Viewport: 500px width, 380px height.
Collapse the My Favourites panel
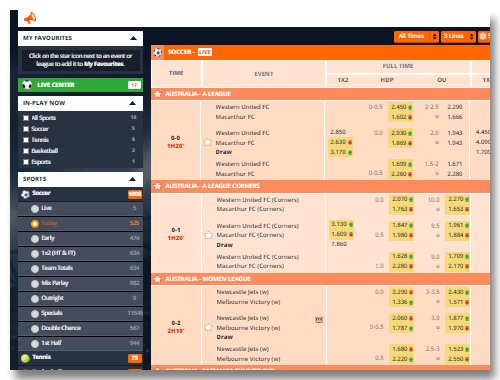tap(133, 38)
